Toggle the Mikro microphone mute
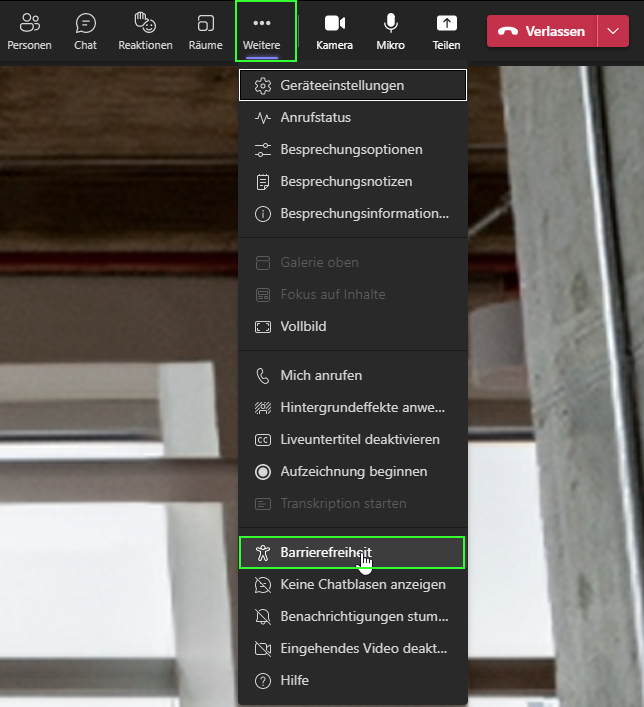Viewport: 644px width, 707px height. point(390,31)
